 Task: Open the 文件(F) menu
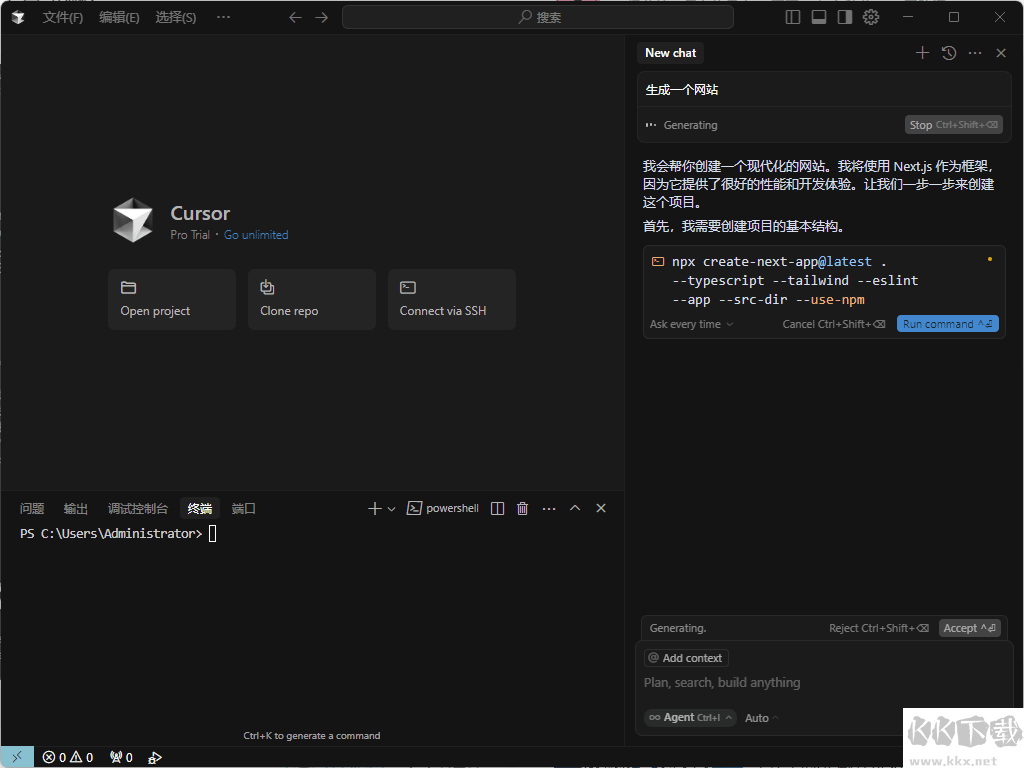click(63, 18)
